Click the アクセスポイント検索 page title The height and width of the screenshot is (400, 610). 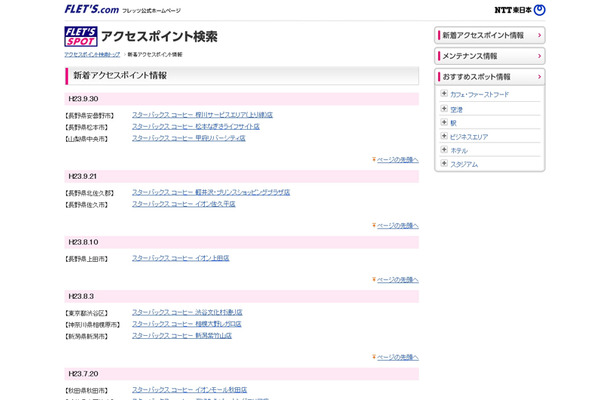(159, 37)
